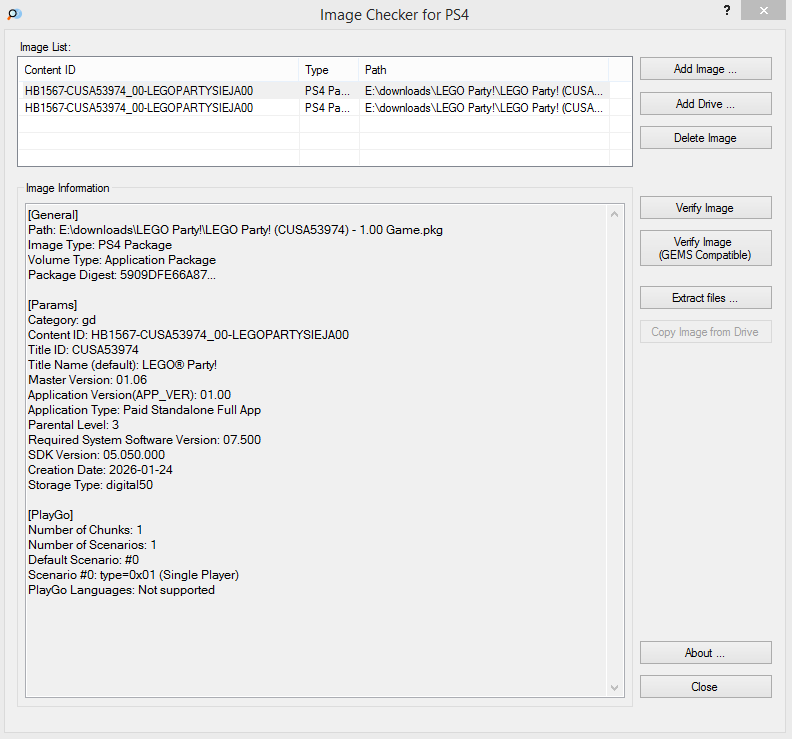Open the Add Drive dialog

[x=705, y=104]
